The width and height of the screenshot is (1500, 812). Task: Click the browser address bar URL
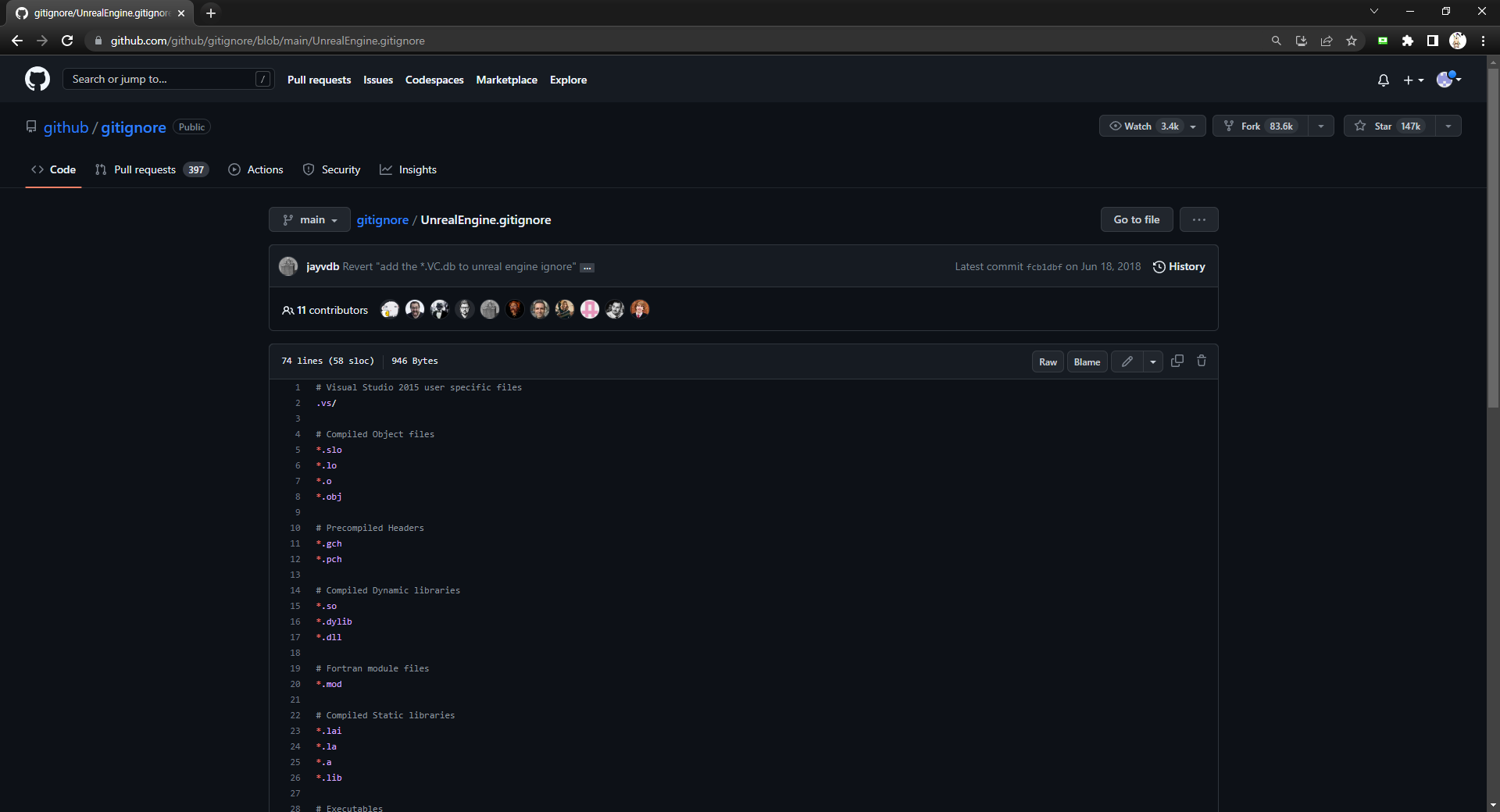click(268, 41)
